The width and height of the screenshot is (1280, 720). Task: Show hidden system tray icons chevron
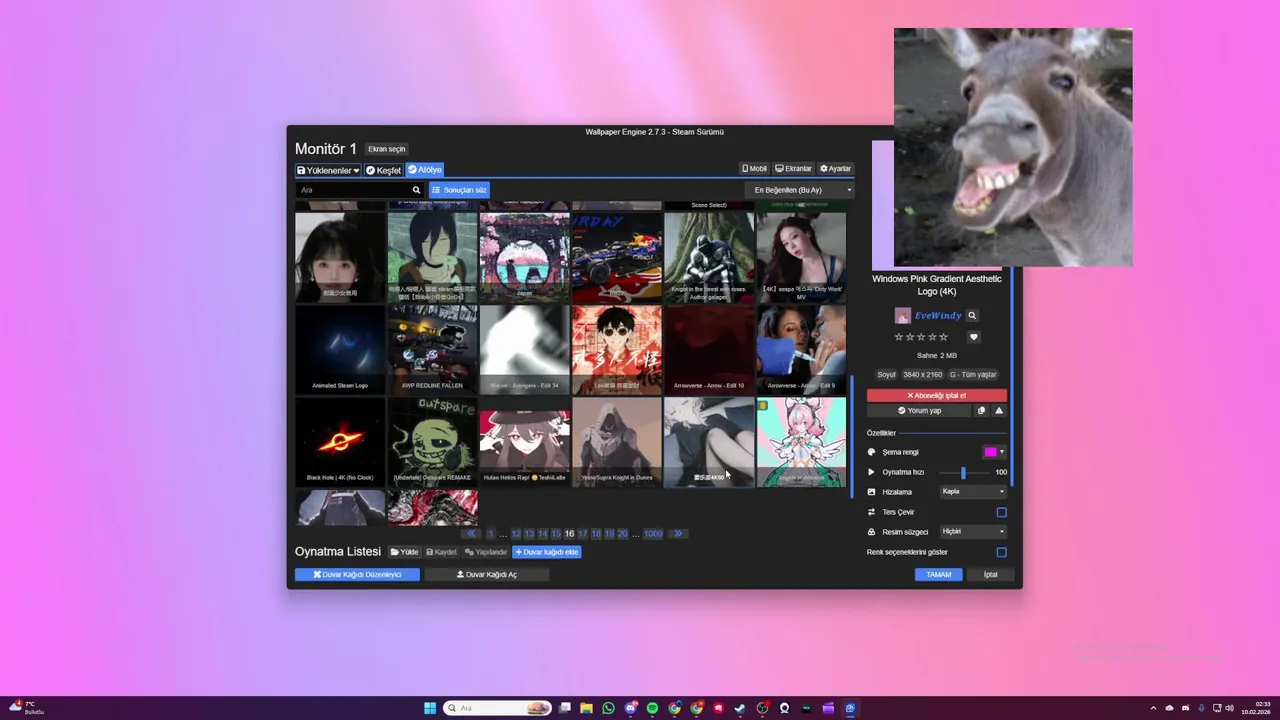[1153, 708]
